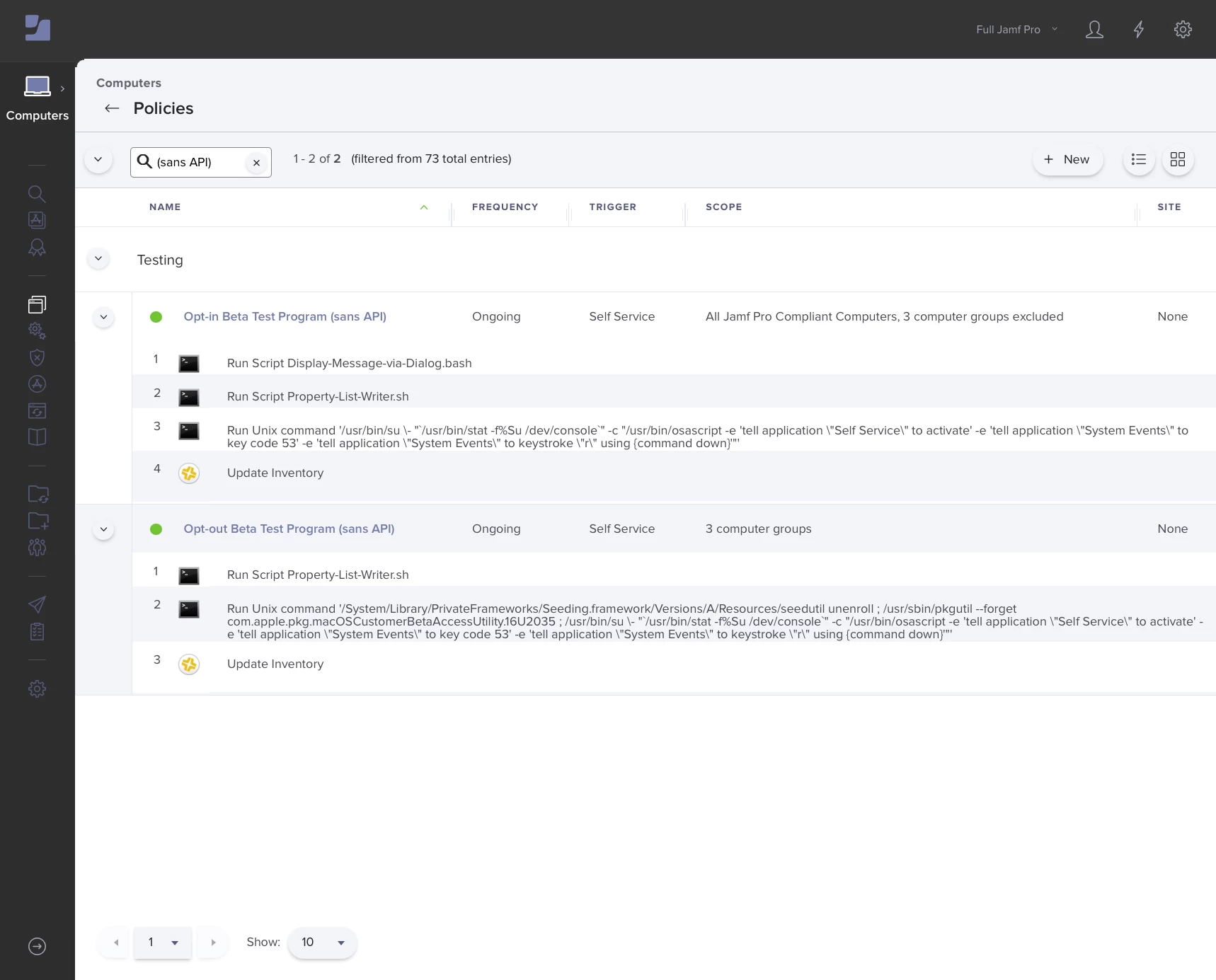This screenshot has height=980, width=1216.
Task: Open global settings gear in top bar
Action: pyautogui.click(x=1183, y=29)
